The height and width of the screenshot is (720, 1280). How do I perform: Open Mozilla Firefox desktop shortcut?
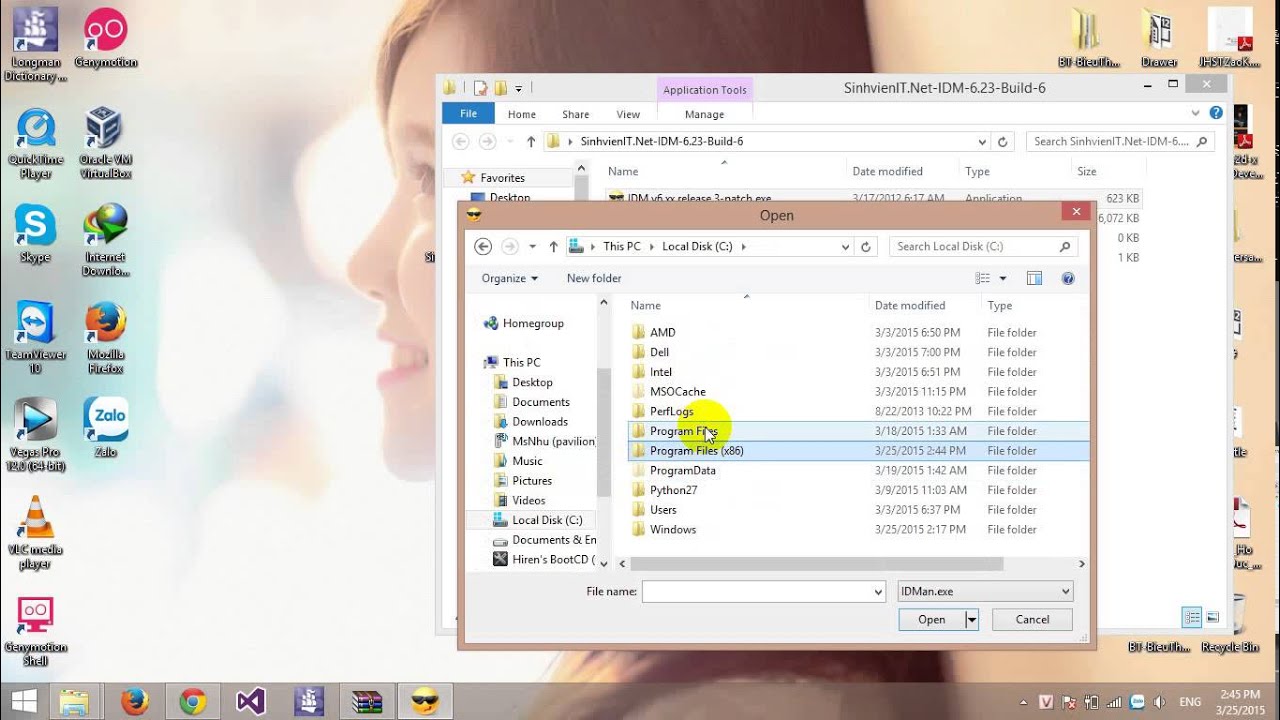105,338
